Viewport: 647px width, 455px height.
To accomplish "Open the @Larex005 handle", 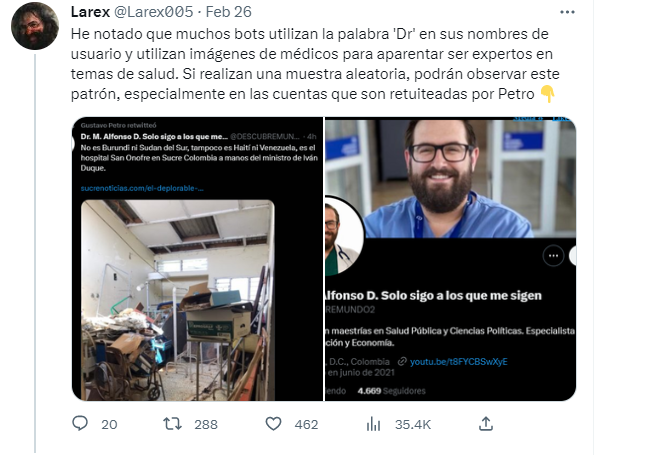I will coord(153,12).
